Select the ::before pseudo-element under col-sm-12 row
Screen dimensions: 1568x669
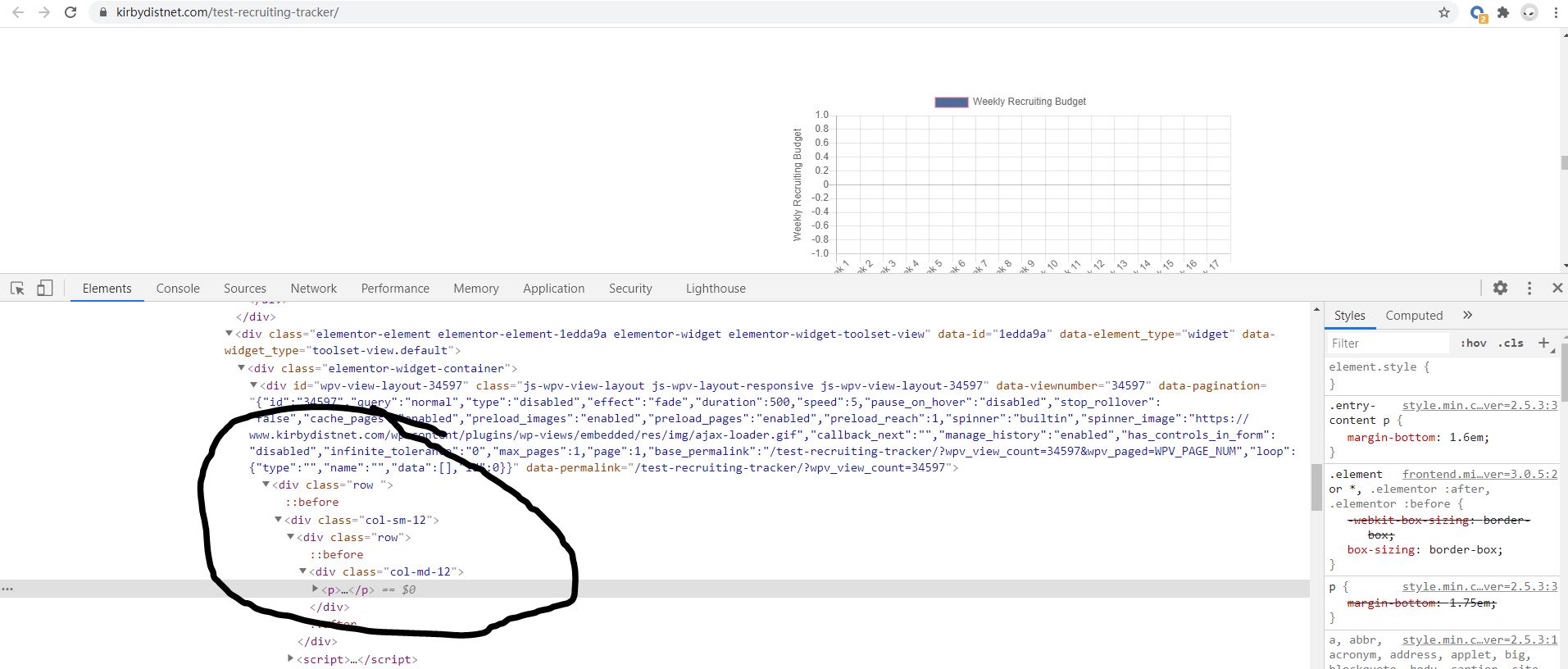336,554
